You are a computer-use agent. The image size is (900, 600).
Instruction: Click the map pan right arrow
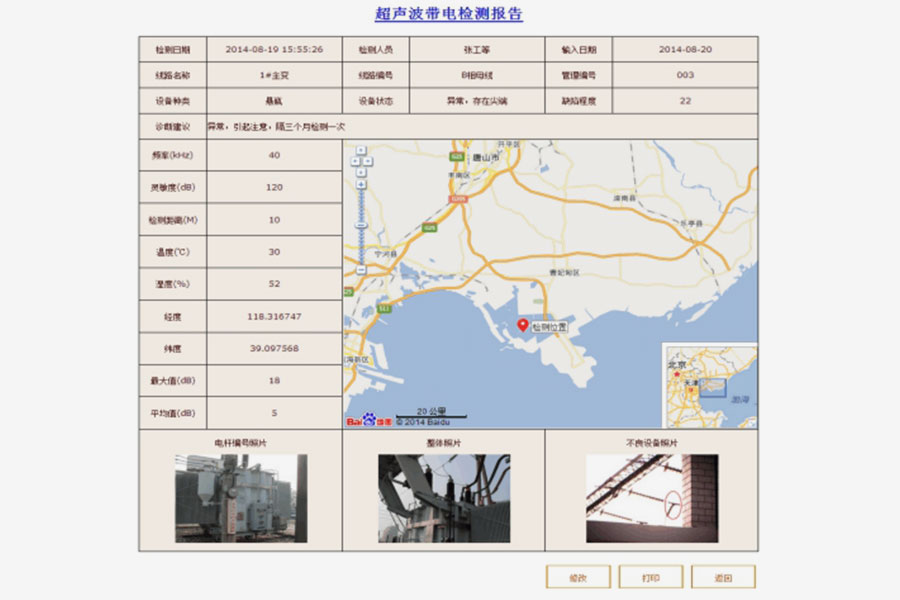(x=368, y=158)
